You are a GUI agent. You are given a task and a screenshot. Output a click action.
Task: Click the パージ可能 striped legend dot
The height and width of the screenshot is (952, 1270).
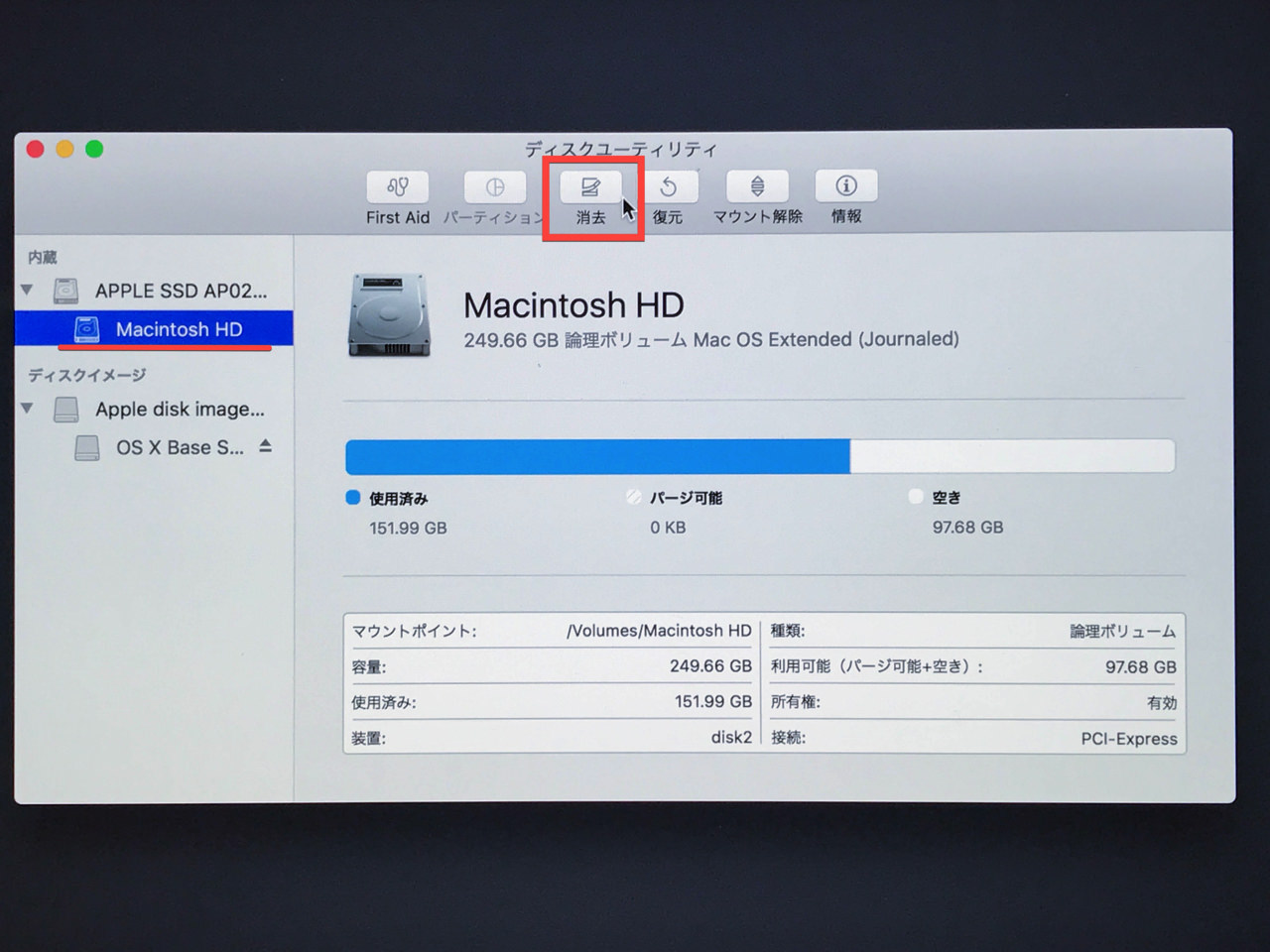(x=634, y=497)
